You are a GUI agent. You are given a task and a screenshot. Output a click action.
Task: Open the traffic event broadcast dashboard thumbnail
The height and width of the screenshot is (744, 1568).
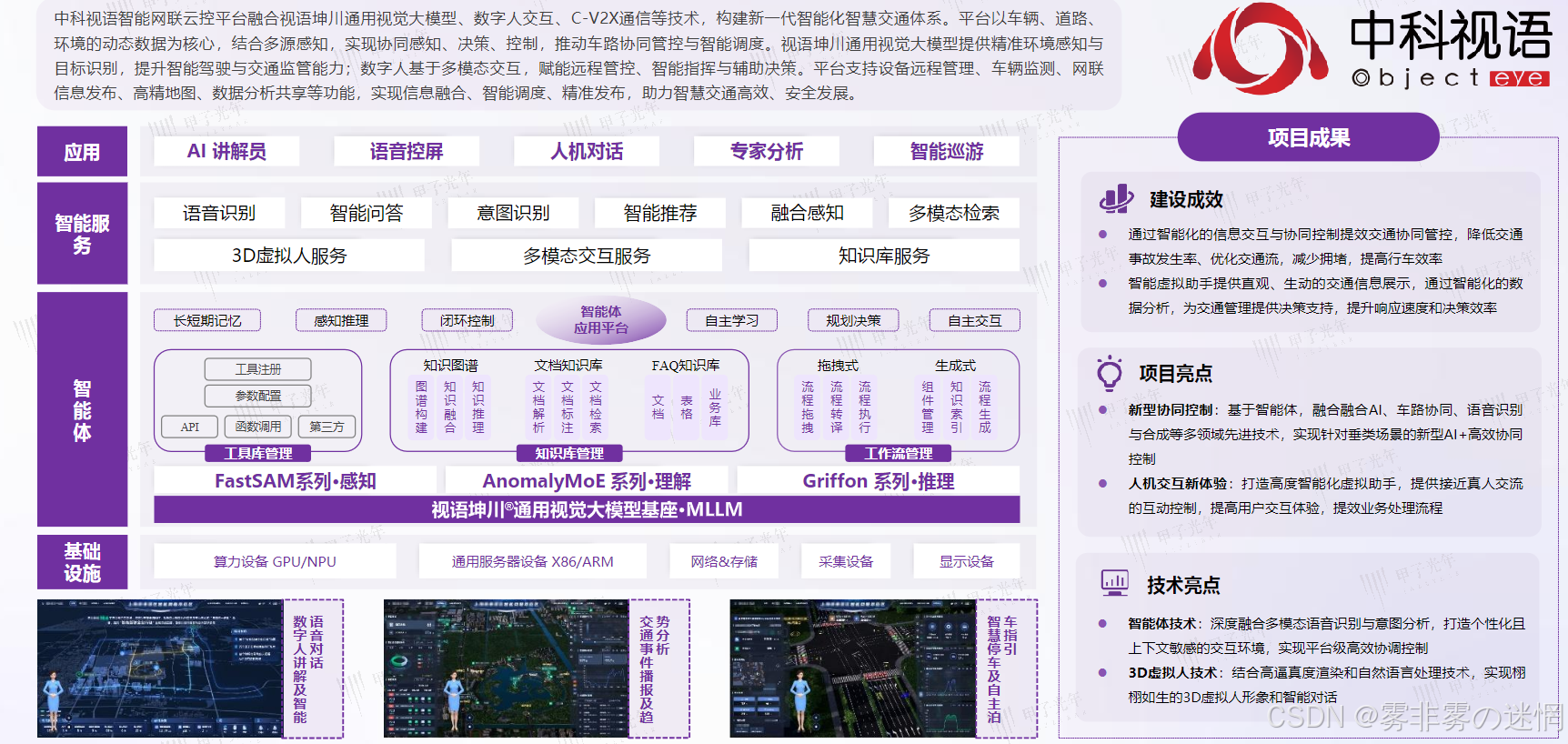pyautogui.click(x=506, y=669)
